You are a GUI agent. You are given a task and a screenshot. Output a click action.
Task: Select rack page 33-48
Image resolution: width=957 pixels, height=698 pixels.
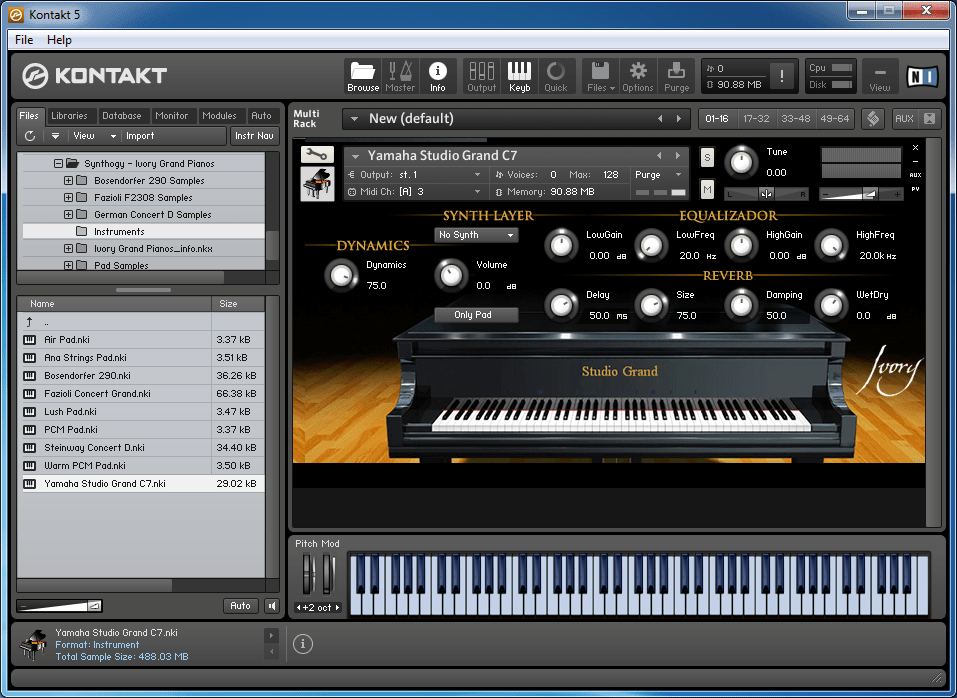(x=796, y=119)
